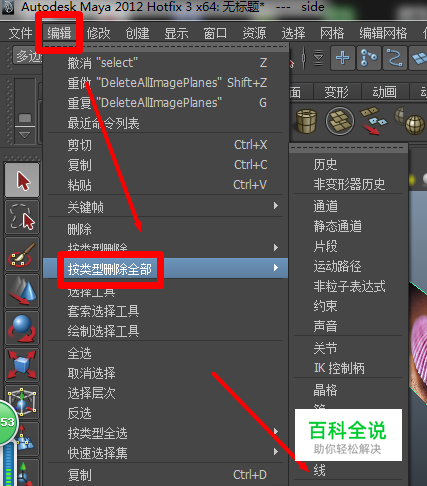
Task: Click the polygon cylinder shelf icon
Action: 306,121
